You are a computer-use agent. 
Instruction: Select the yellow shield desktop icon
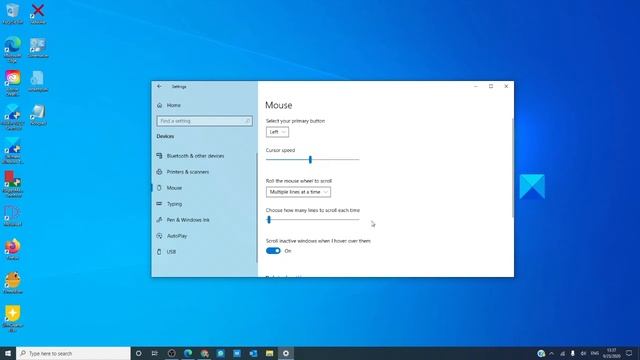(x=13, y=319)
